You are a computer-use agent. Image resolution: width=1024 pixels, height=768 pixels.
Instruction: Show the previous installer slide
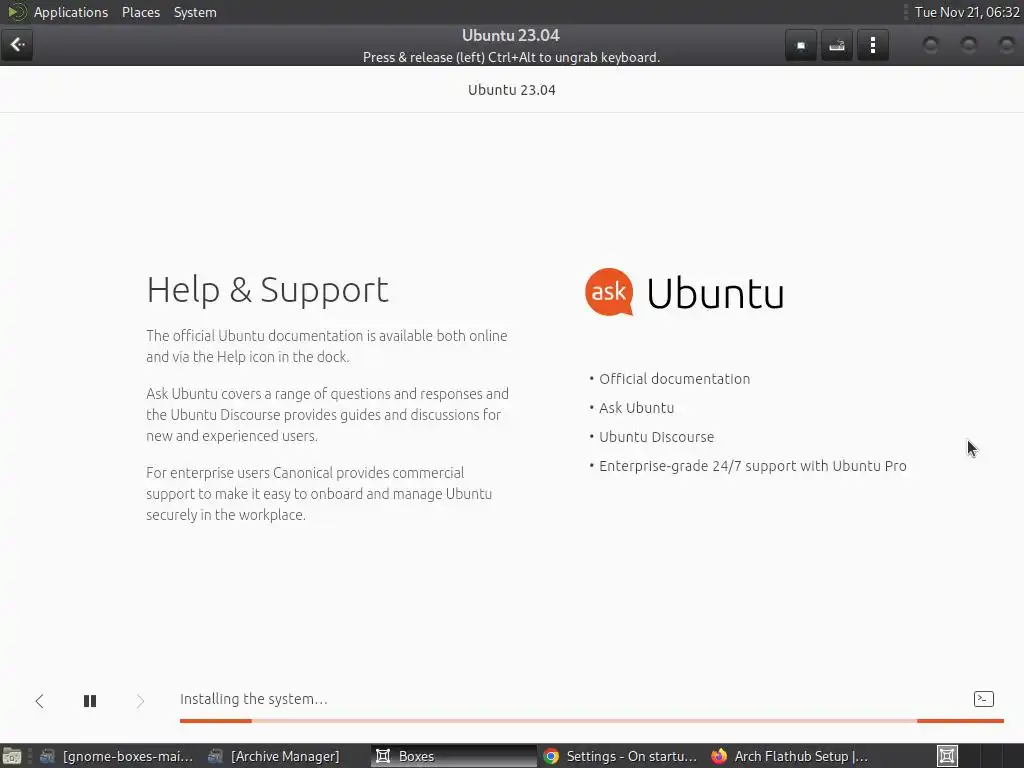coord(39,701)
